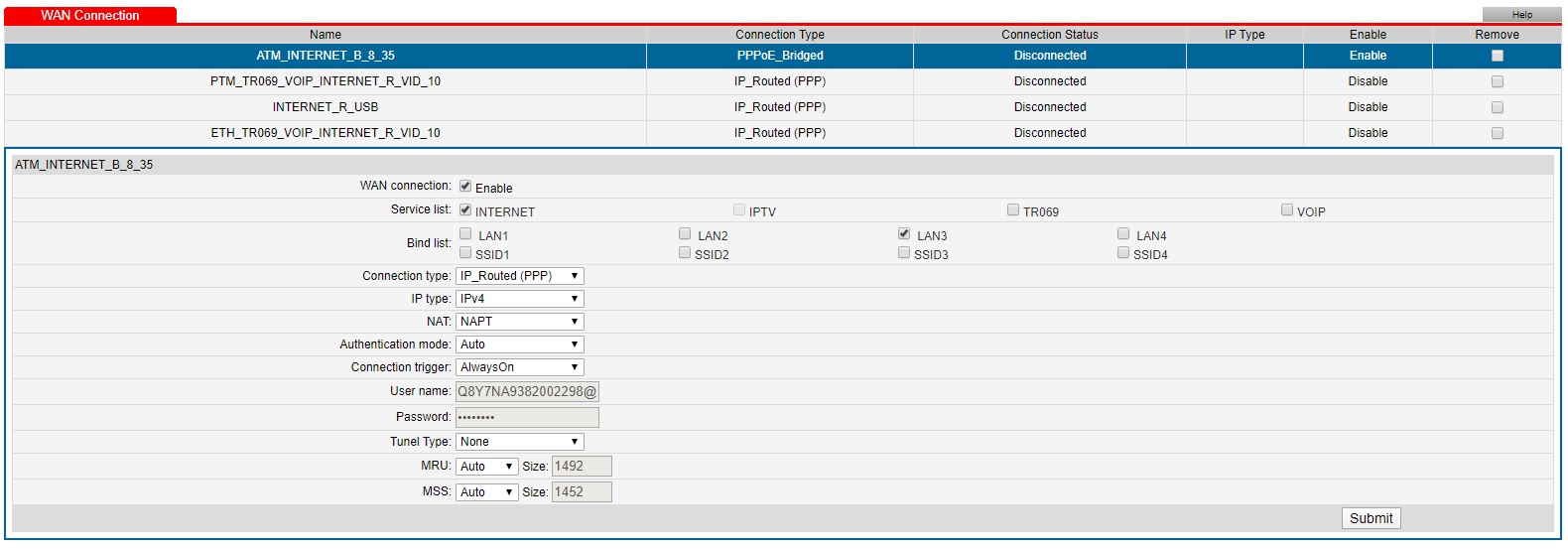Viewport: 1568px width, 549px height.
Task: Tick Remove checkbox for ETH_TR069_VOIP_INTERNET_R_VID_10
Action: tap(1498, 133)
